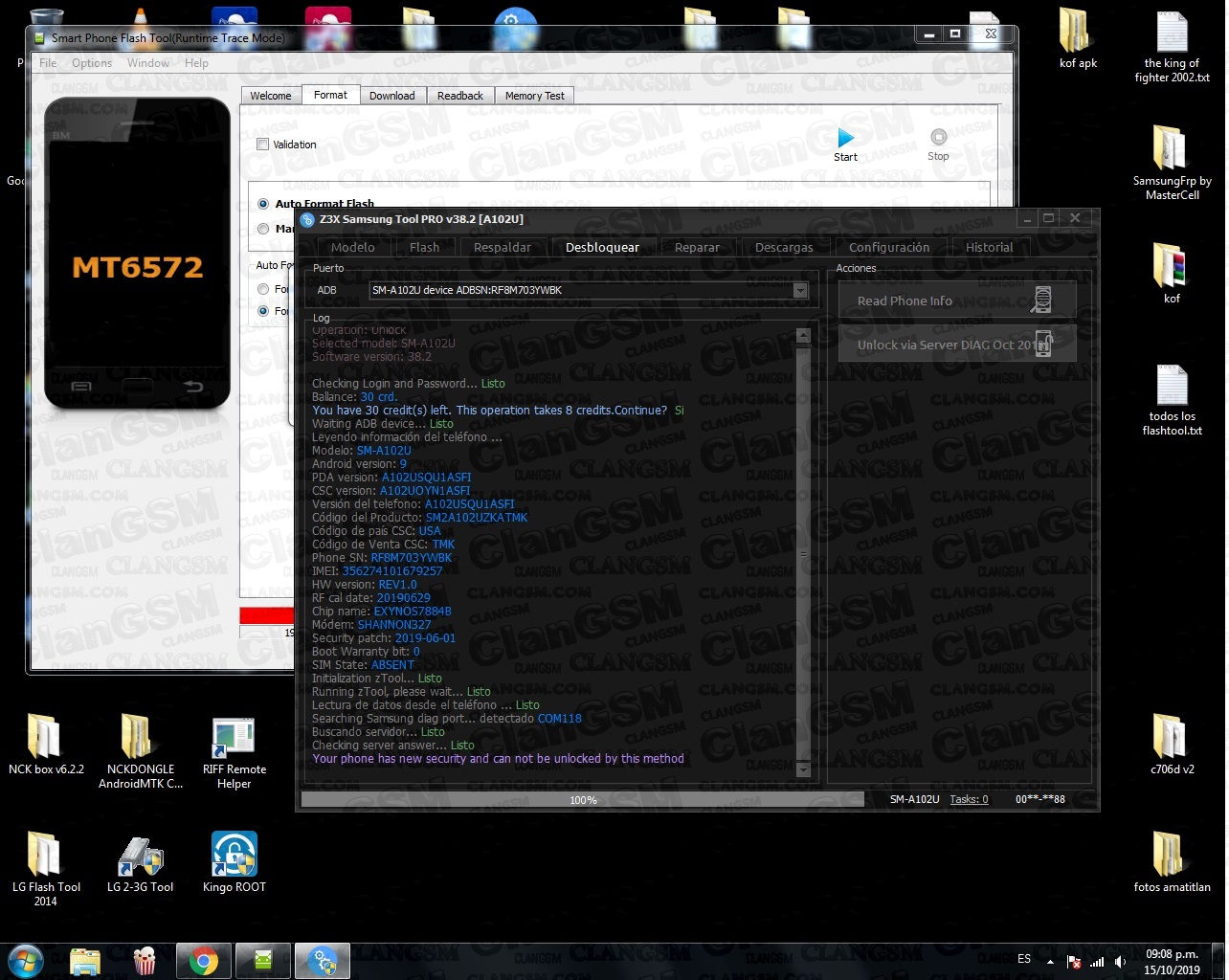Image resolution: width=1229 pixels, height=980 pixels.
Task: Click the Chip name EXYNOS7884B text
Action: [x=413, y=612]
